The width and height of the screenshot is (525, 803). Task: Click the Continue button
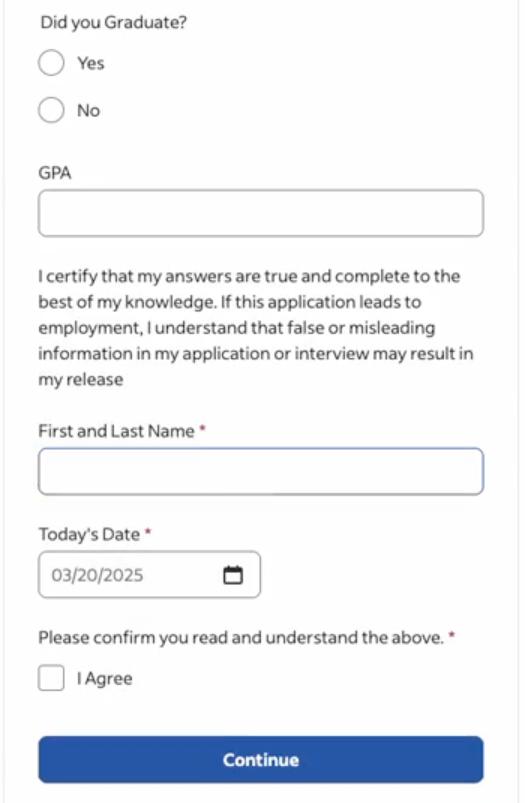click(x=261, y=759)
